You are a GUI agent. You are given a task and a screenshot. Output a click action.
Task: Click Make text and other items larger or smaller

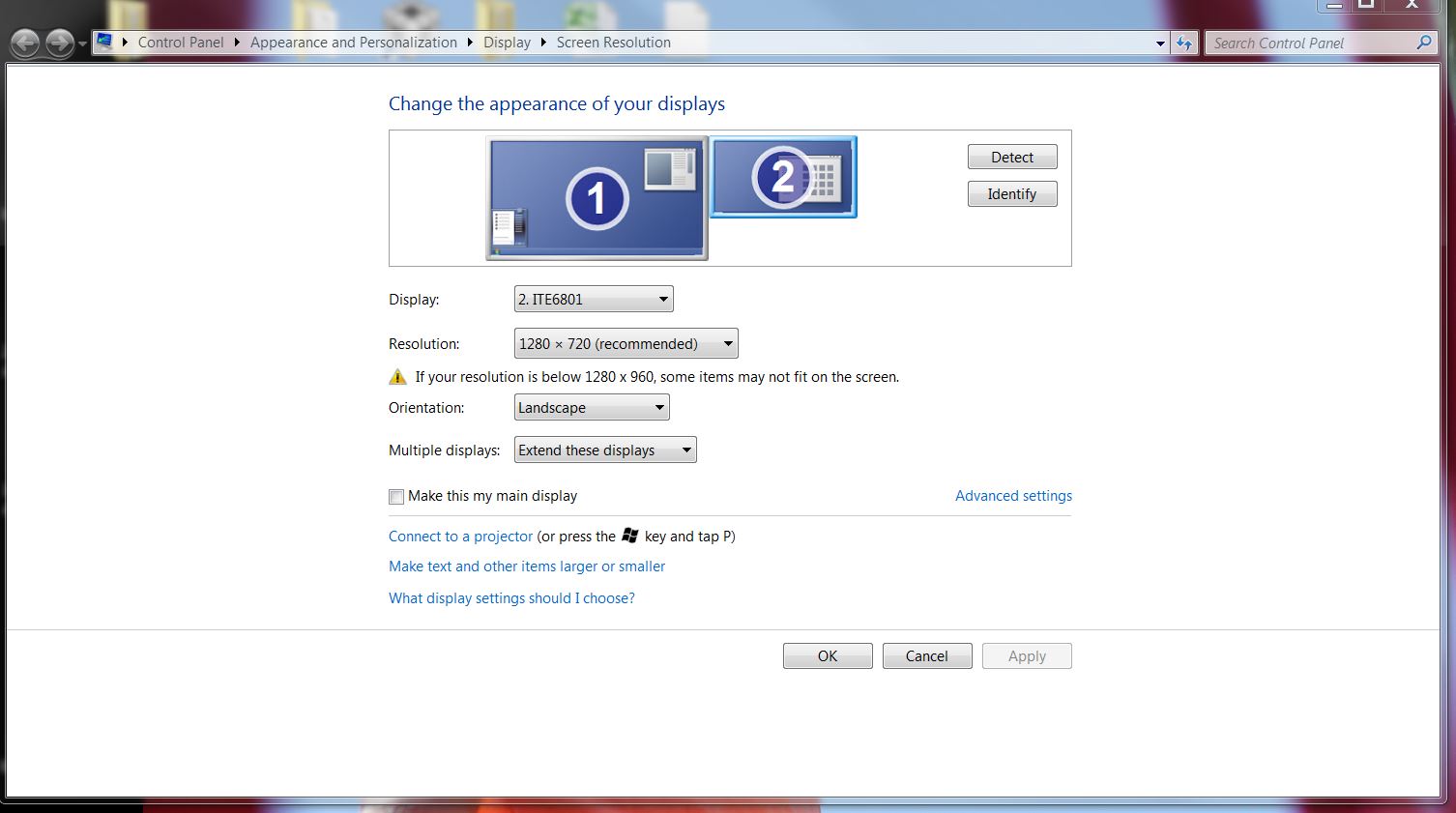tap(527, 566)
